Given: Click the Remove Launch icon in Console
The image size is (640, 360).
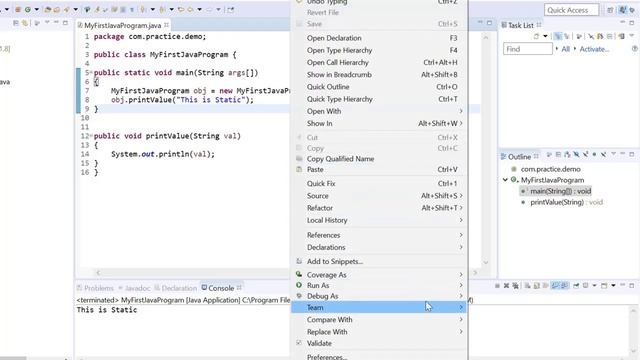Looking at the screenshot, I should tap(507, 286).
